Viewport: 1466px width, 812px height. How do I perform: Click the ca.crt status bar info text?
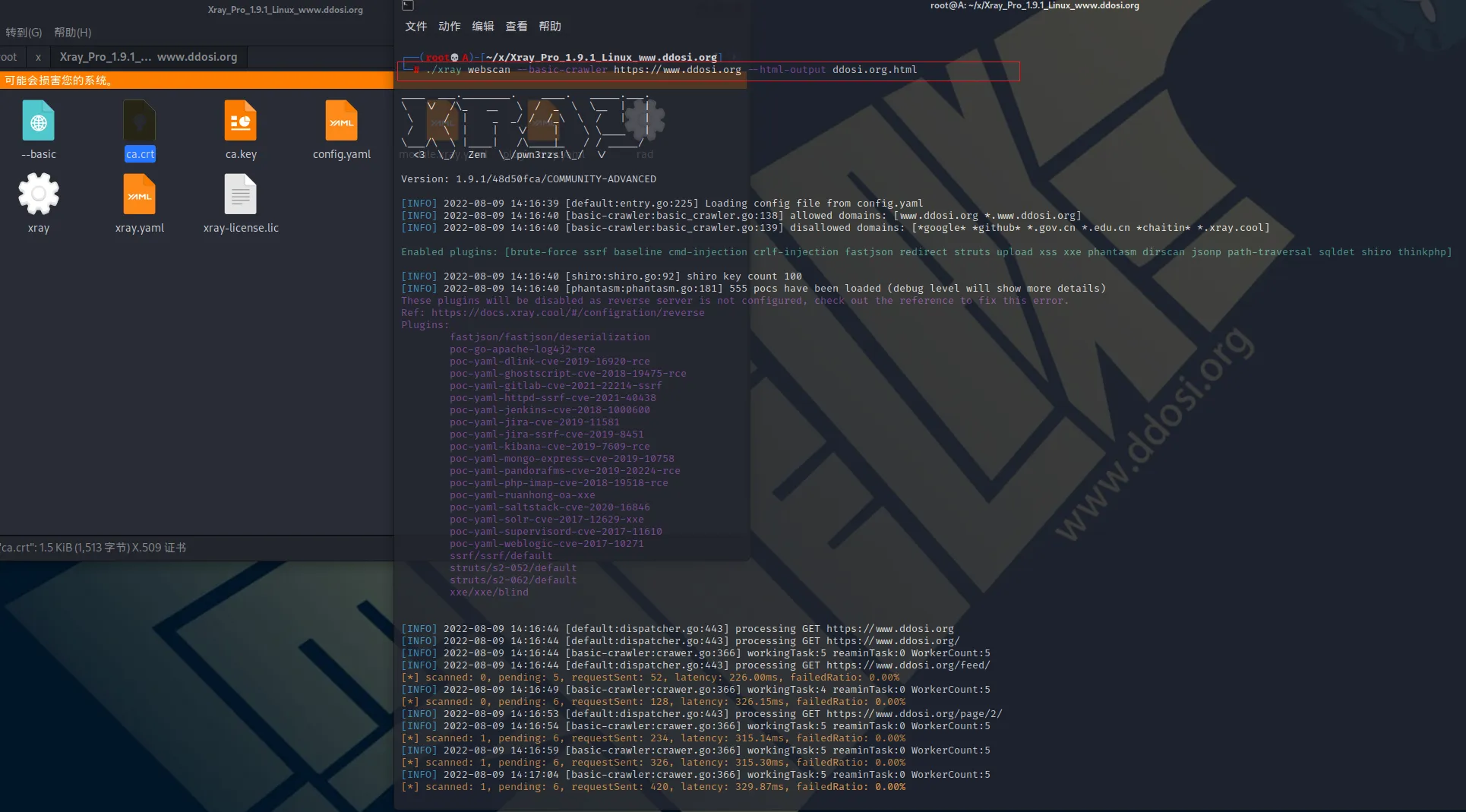click(93, 548)
